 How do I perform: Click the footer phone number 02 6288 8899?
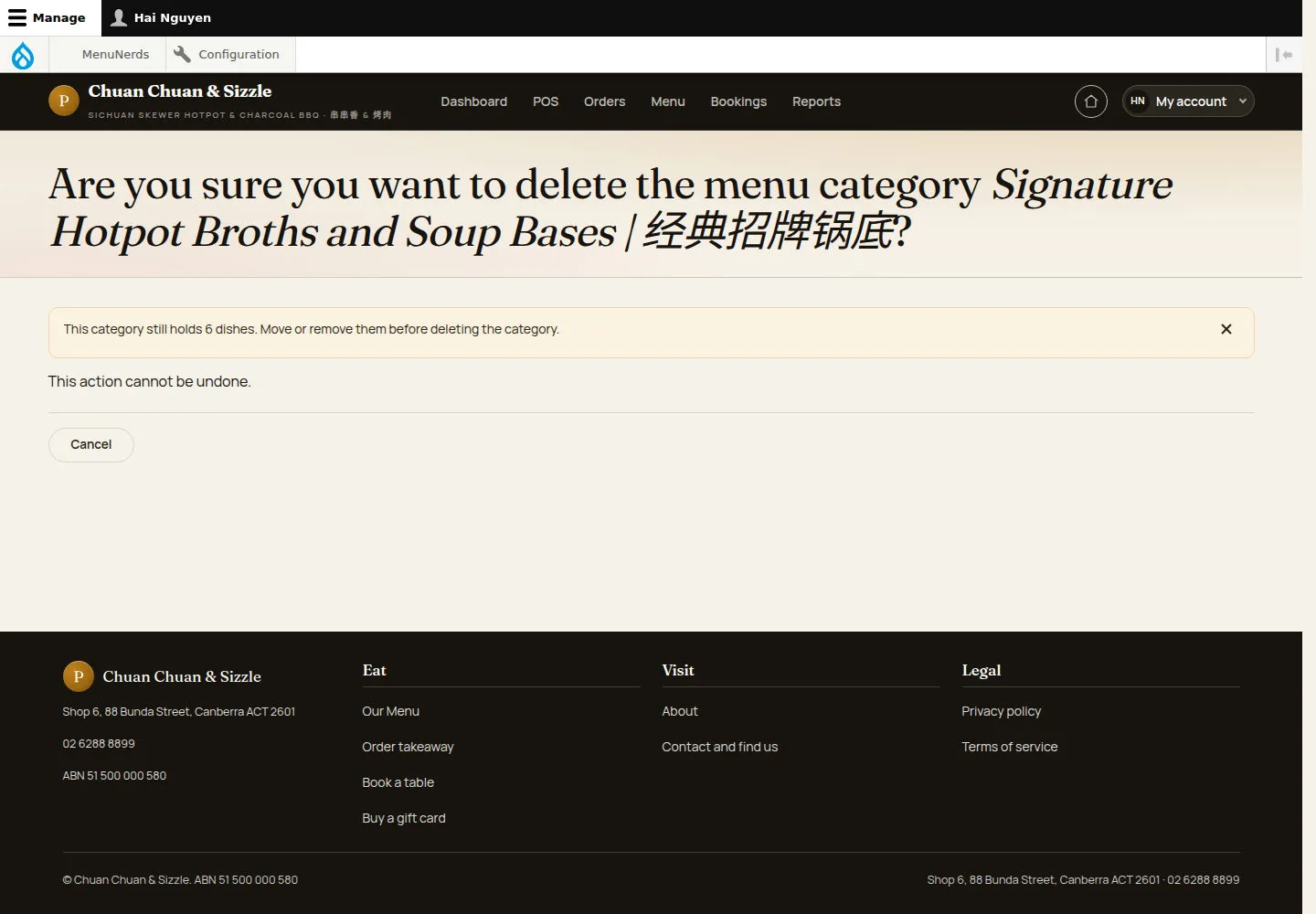[99, 744]
